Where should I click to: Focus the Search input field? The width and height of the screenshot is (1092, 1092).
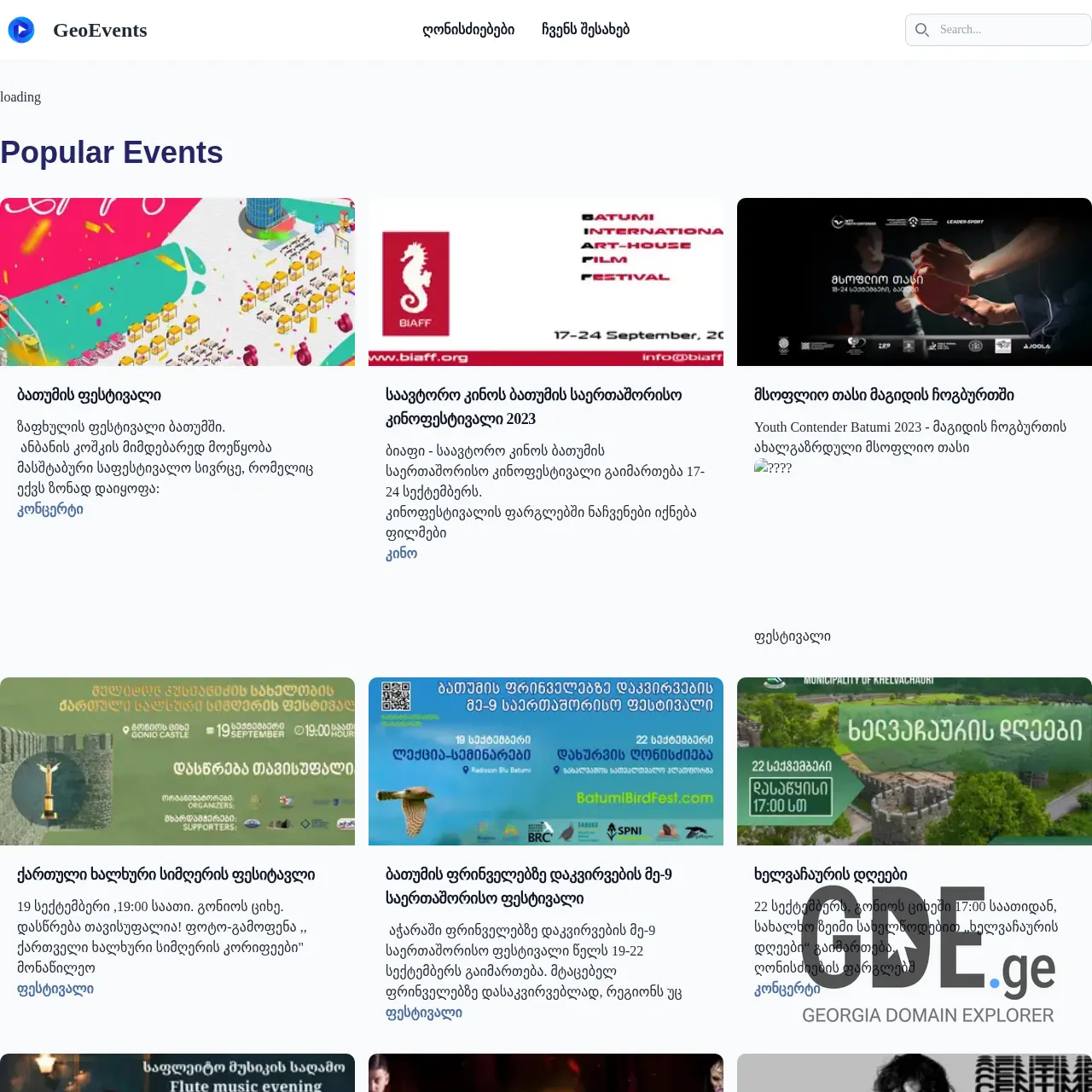[x=998, y=30]
